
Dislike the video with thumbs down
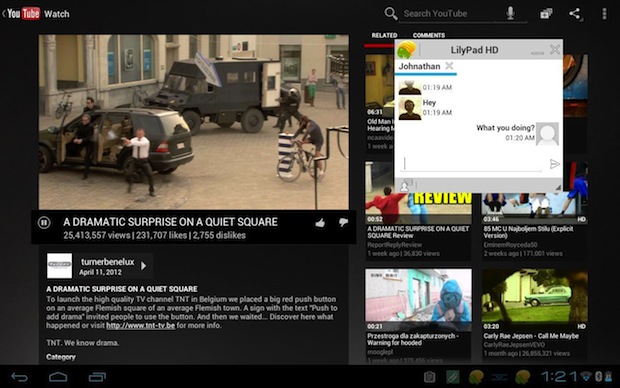(x=343, y=223)
